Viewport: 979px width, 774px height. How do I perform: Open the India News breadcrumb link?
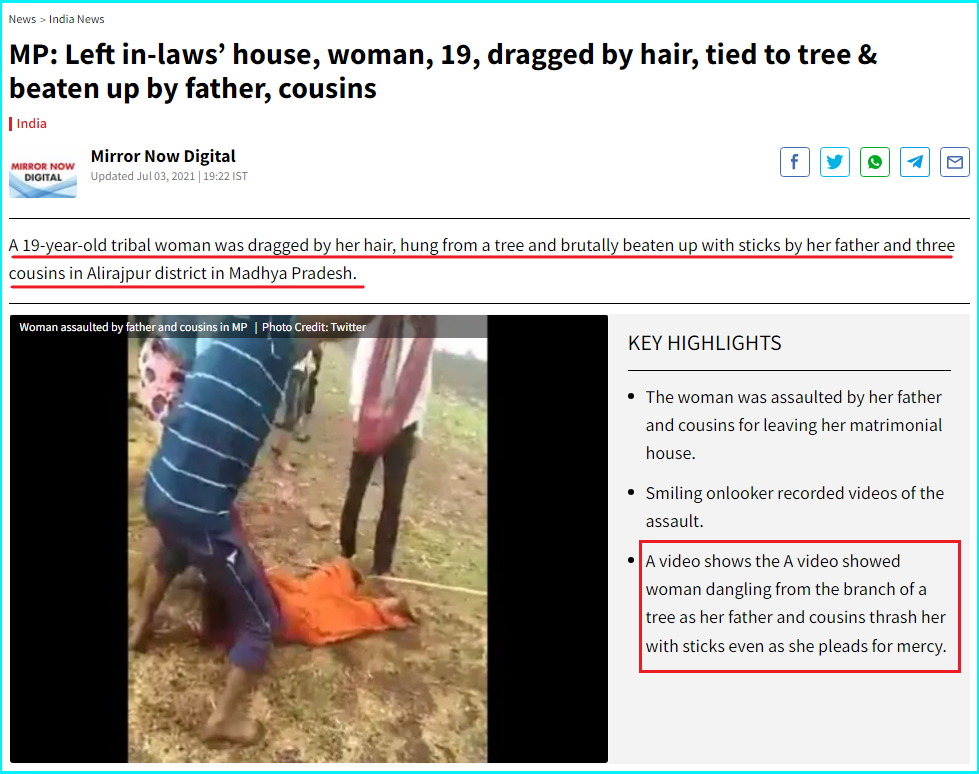77,19
